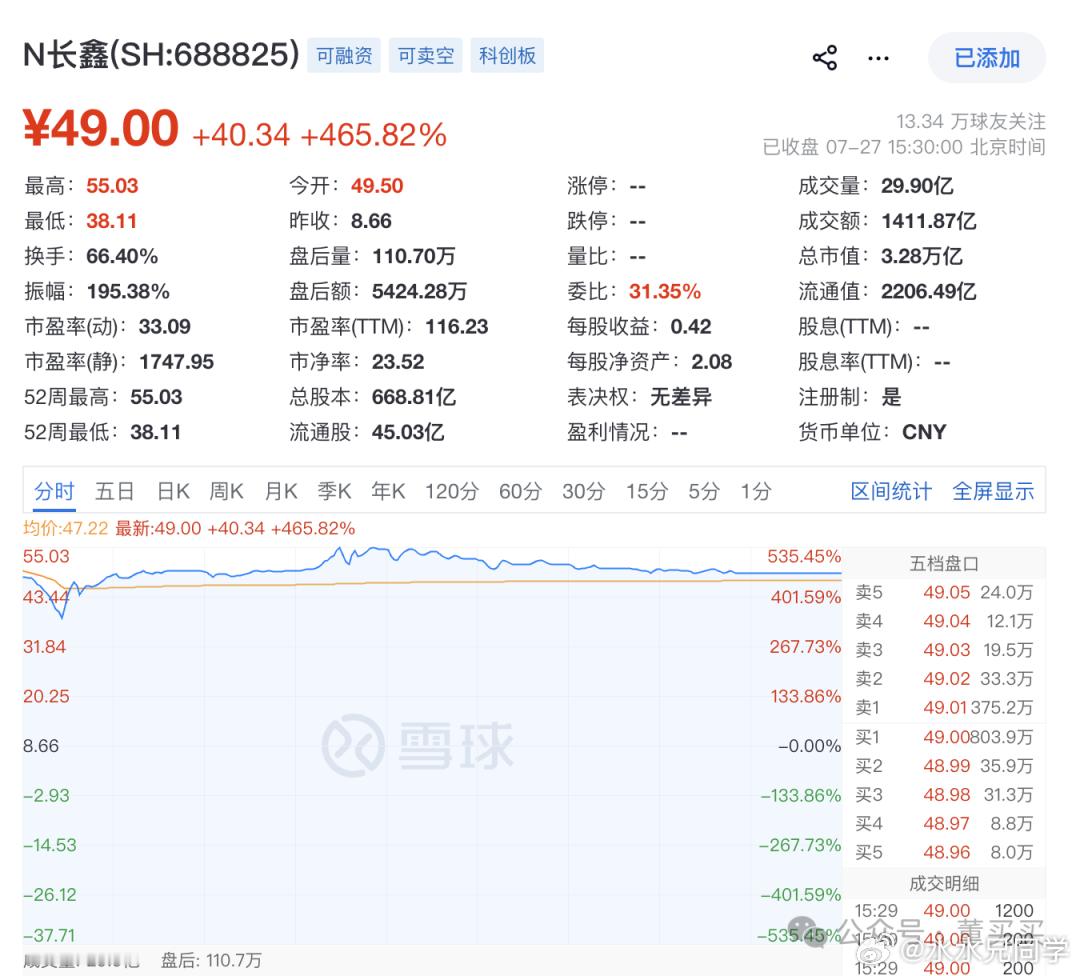The width and height of the screenshot is (1080, 976).
Task: Select the 30分 interval tab
Action: click(x=583, y=491)
